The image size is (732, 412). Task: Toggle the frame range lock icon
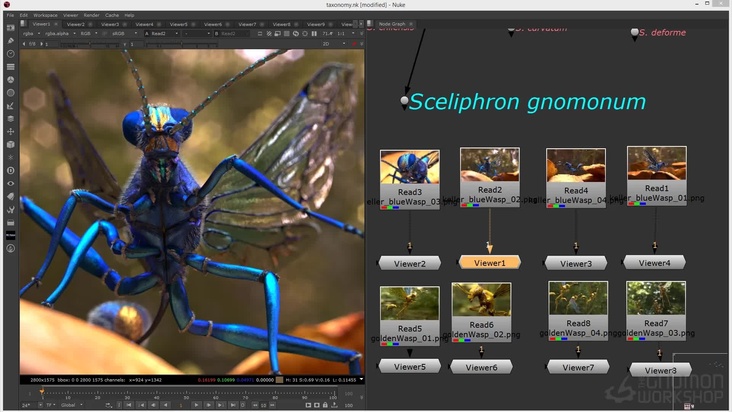coord(325,405)
